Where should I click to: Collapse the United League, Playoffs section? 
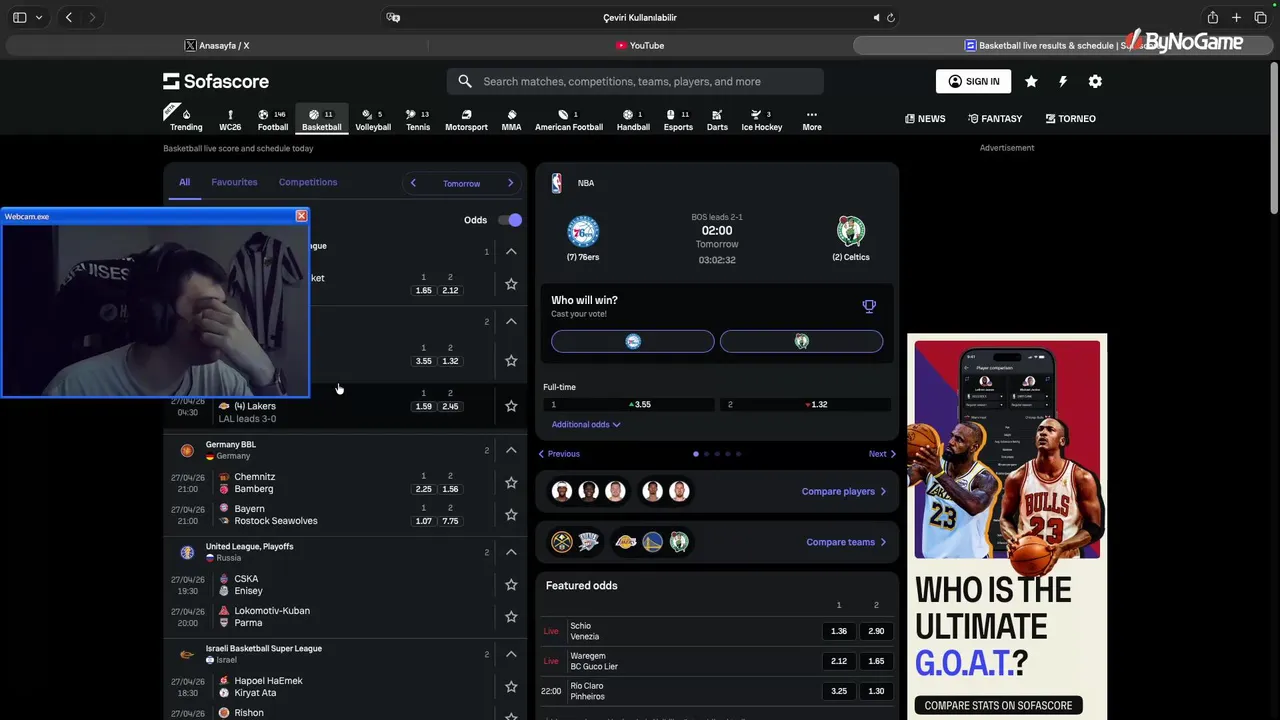[x=511, y=552]
